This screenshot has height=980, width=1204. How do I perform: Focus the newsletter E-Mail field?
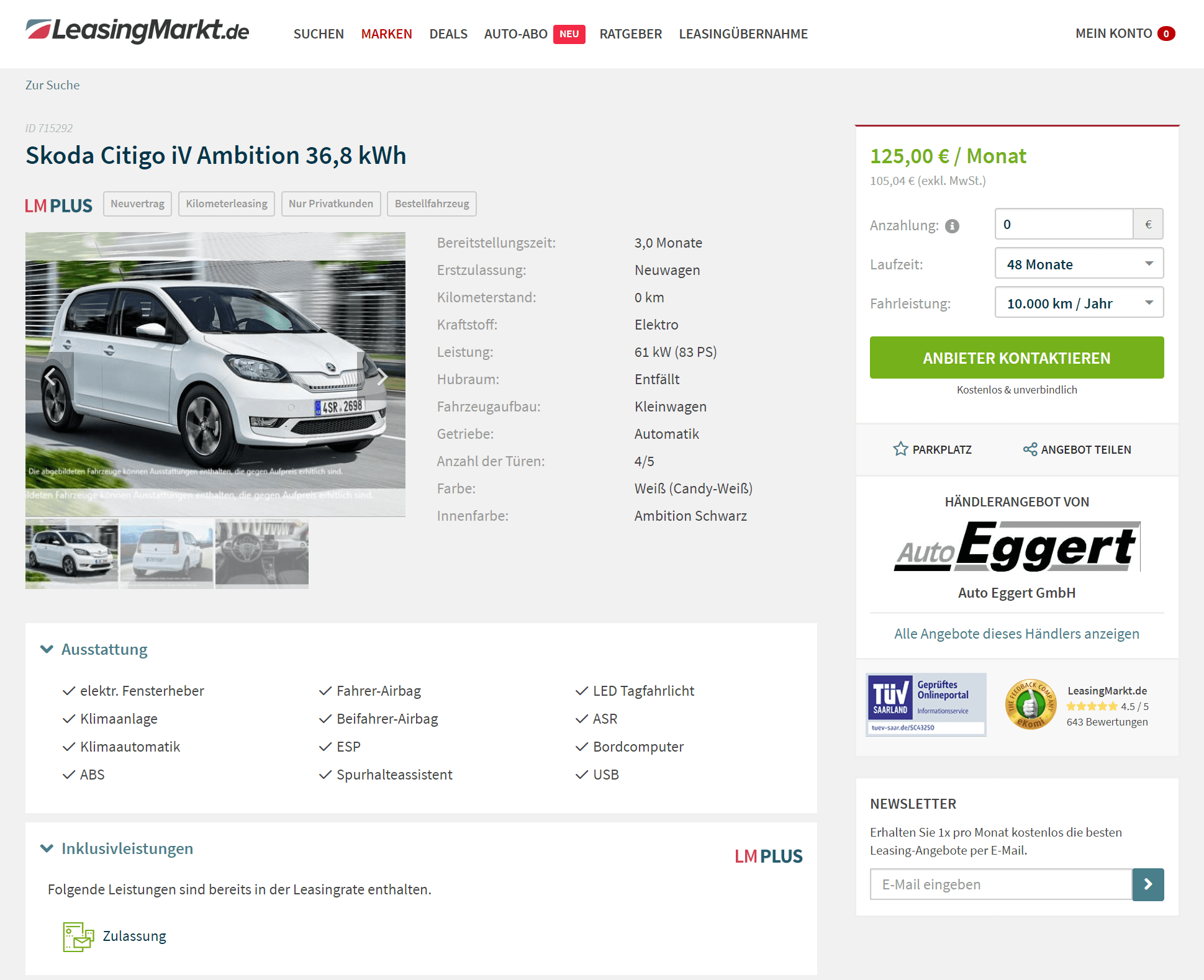click(x=1001, y=884)
